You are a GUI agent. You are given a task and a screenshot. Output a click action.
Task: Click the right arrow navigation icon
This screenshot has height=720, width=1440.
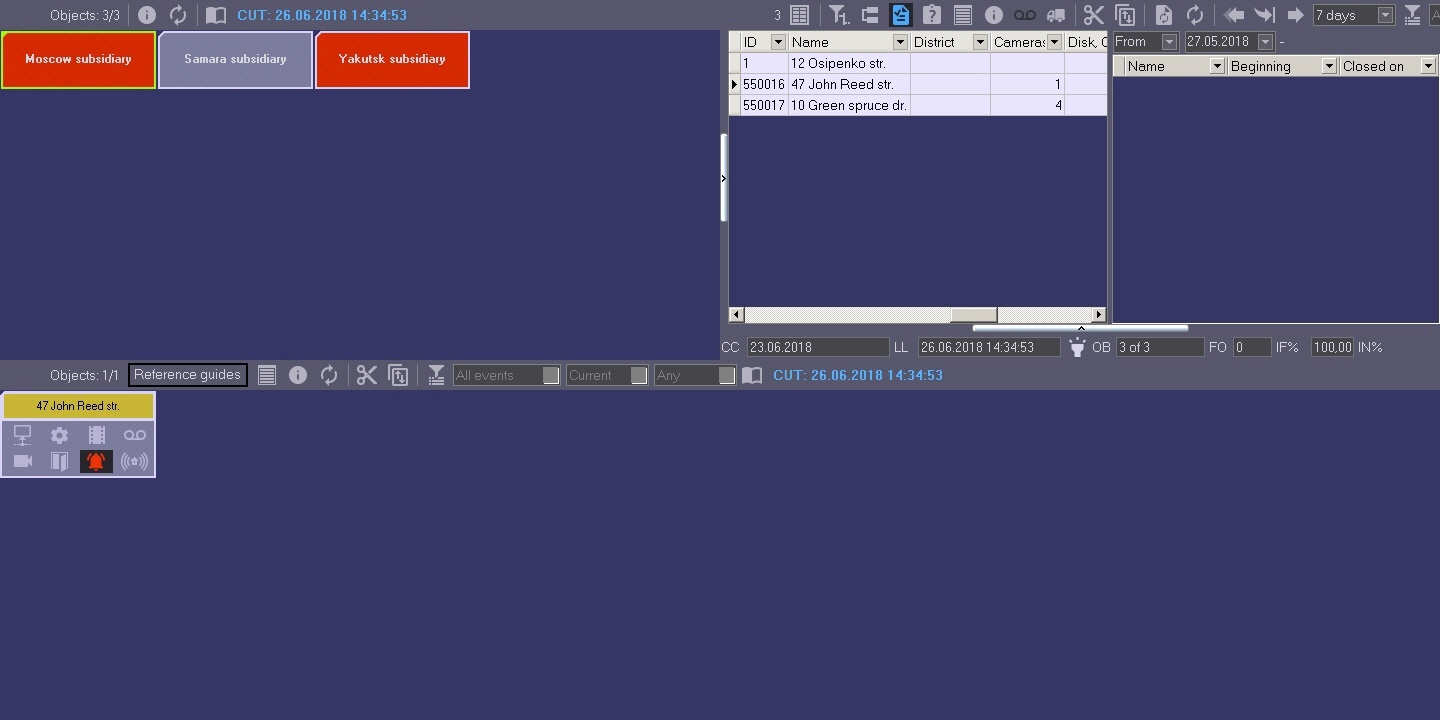click(x=1296, y=15)
